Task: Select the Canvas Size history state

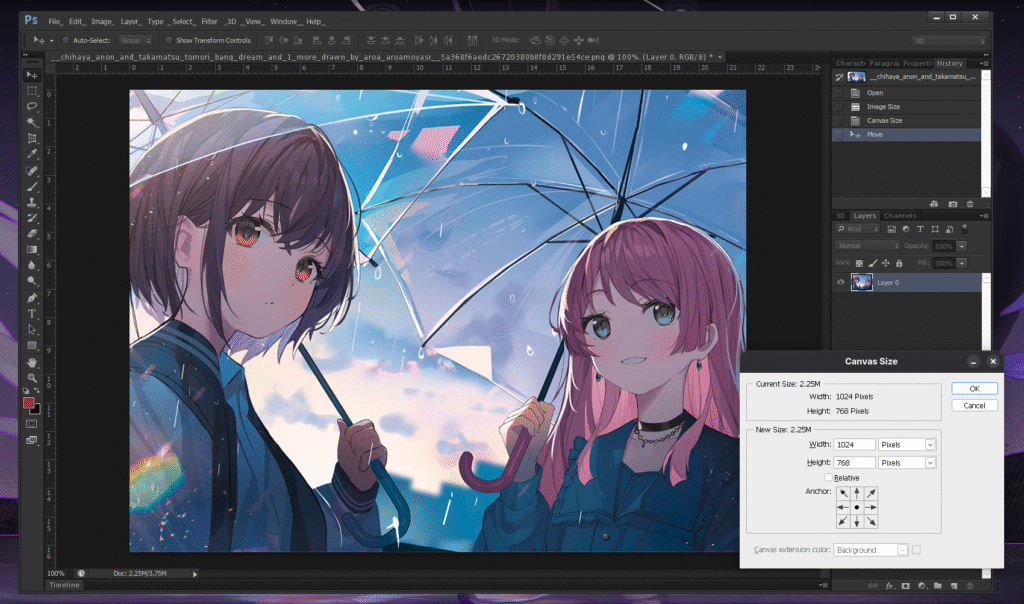Action: 906,120
